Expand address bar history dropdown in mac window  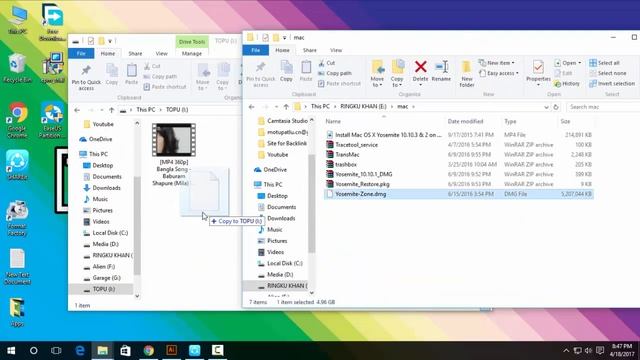546,107
